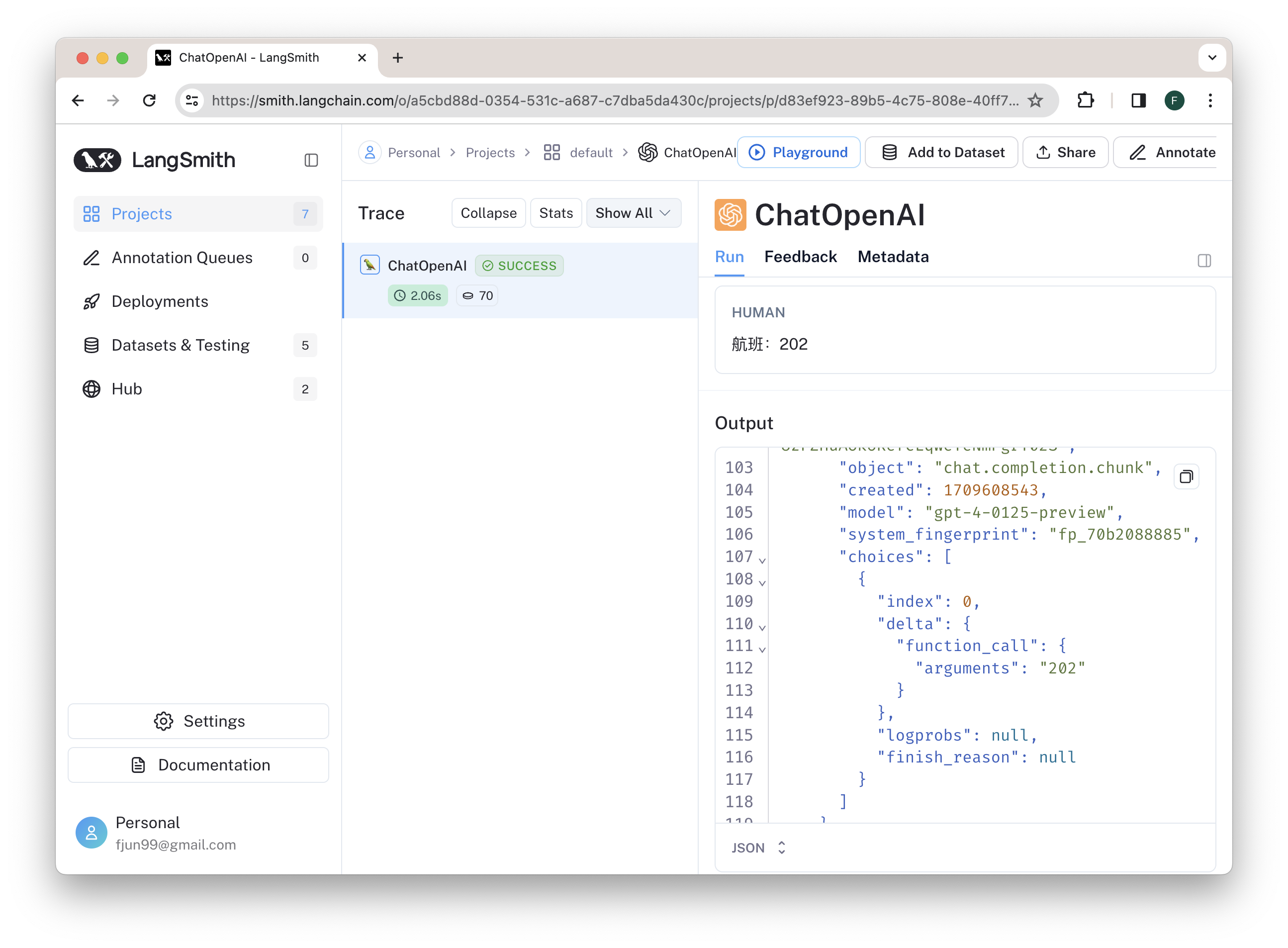The image size is (1288, 948).
Task: Bookmark page with star icon
Action: 1034,100
